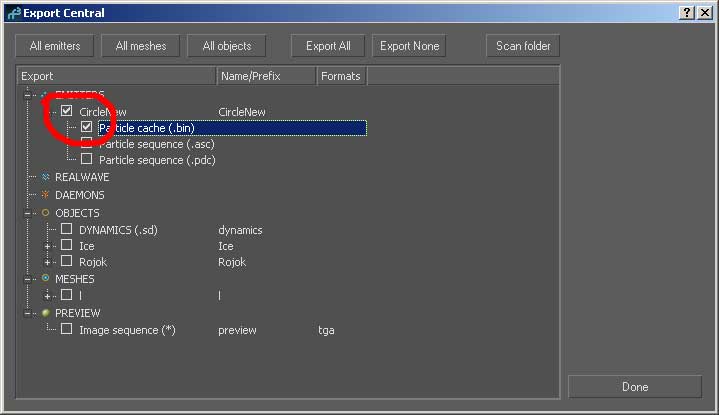Click the Meshes category icon

45,278
